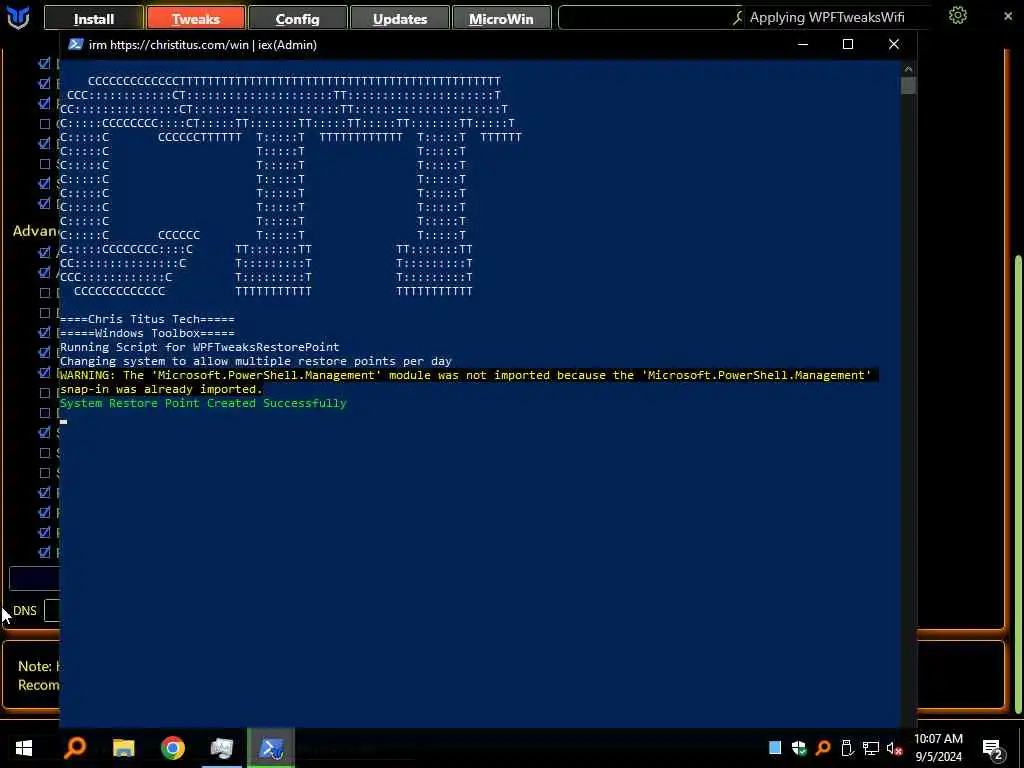Screen dimensions: 1024x768
Task: Click the '====Chris Titus Tech=====' line
Action: point(147,319)
